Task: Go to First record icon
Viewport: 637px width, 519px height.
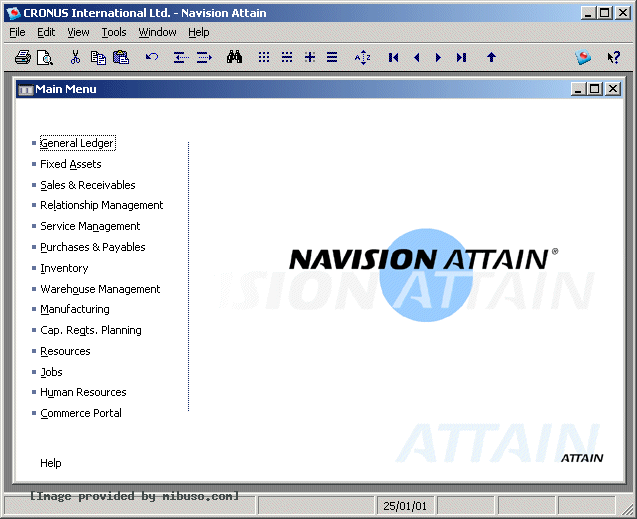Action: point(393,58)
